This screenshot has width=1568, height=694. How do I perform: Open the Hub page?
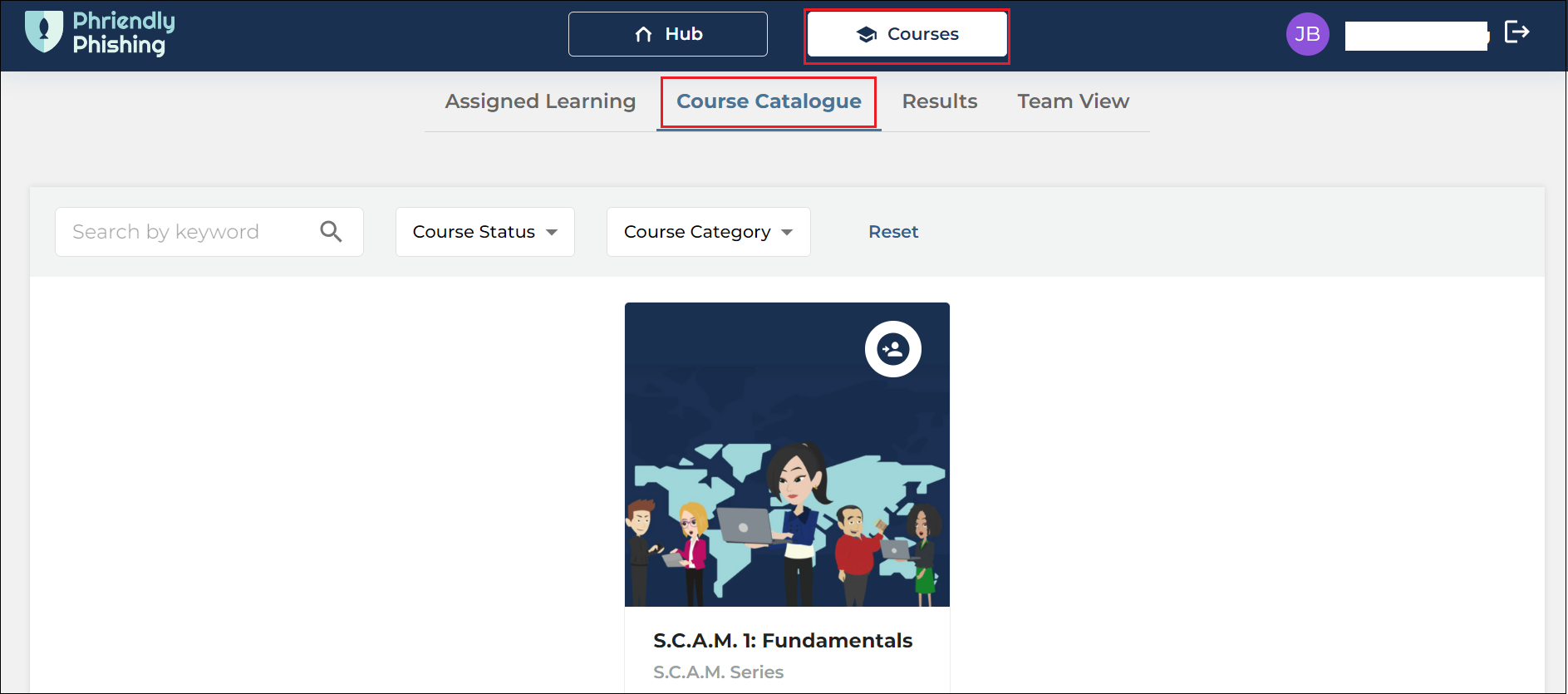(667, 34)
